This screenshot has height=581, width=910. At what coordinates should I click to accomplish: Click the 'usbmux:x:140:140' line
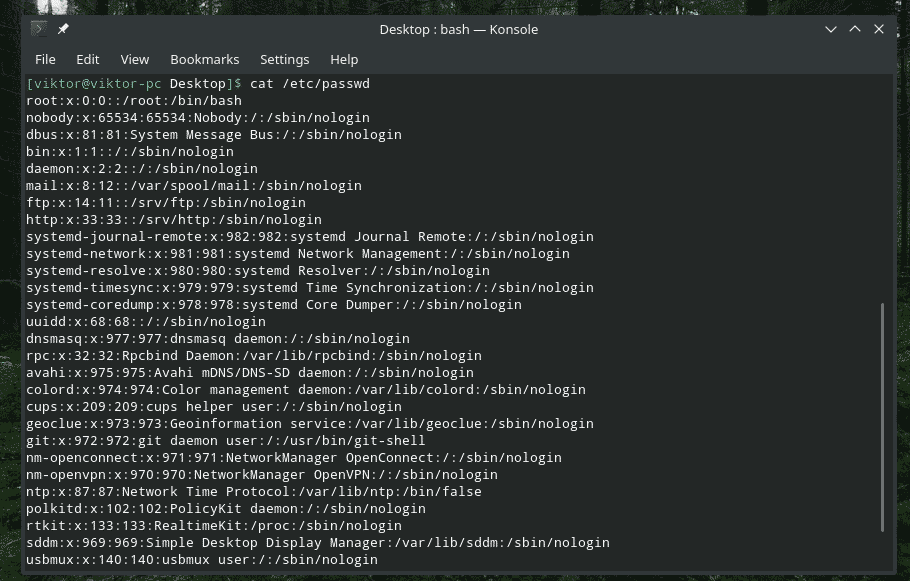coord(202,560)
